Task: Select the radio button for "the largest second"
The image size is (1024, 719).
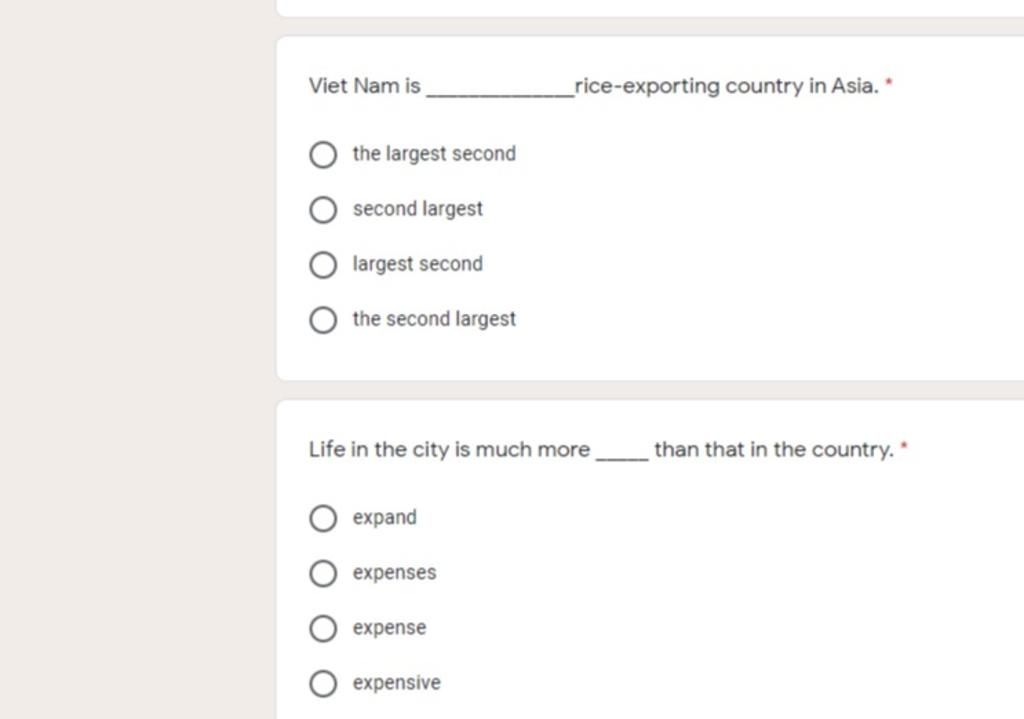Action: point(323,155)
